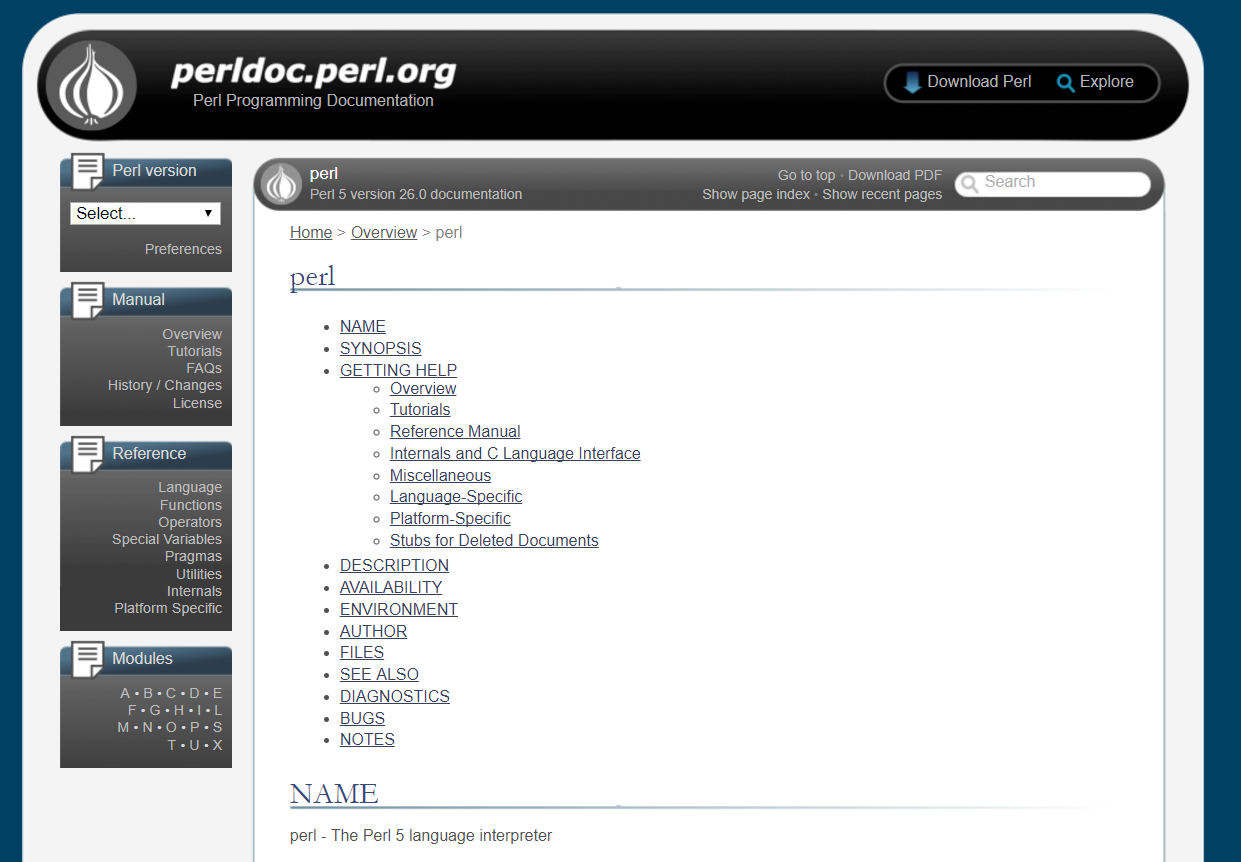Screen dimensions: 1241x862
Task: Show the page index
Action: tap(755, 194)
